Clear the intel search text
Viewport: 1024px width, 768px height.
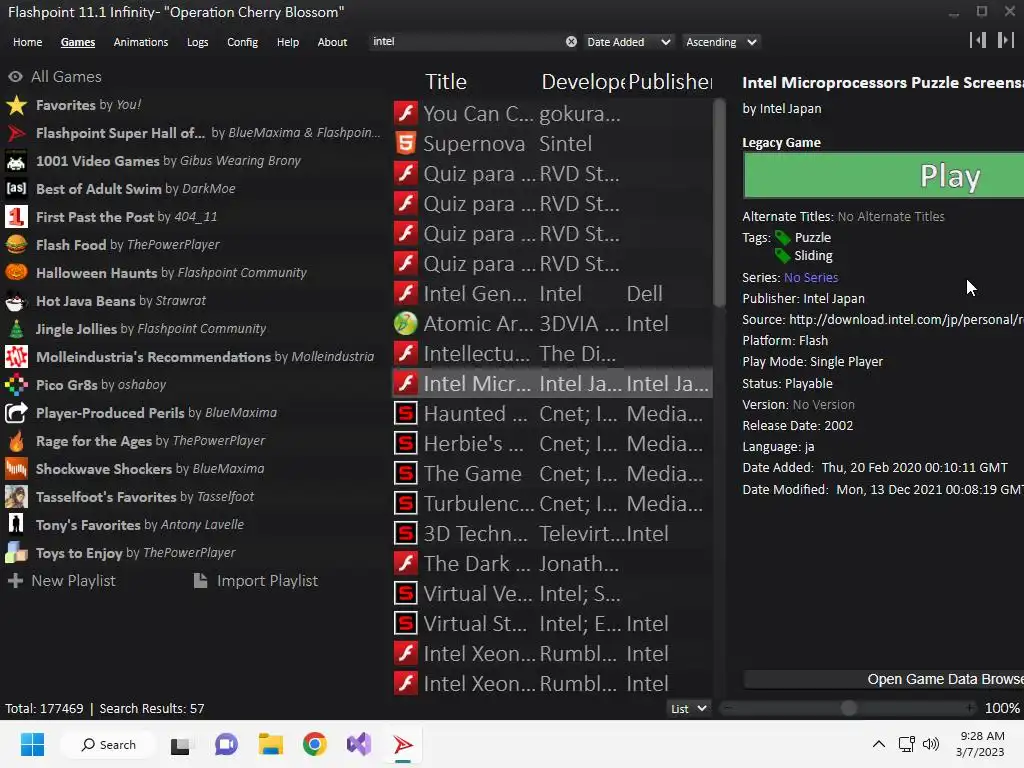point(571,42)
